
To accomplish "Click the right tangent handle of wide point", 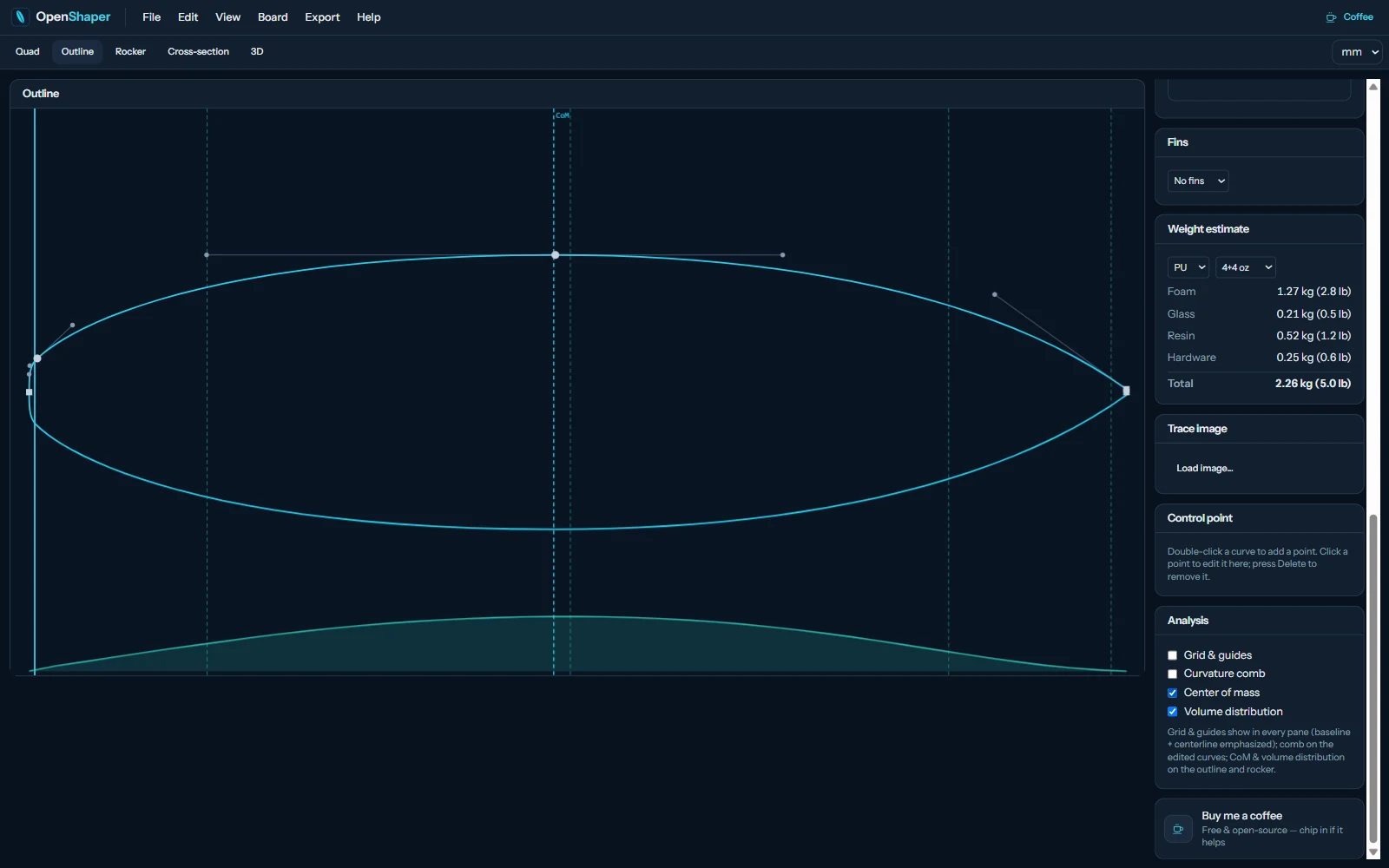I will click(x=782, y=255).
